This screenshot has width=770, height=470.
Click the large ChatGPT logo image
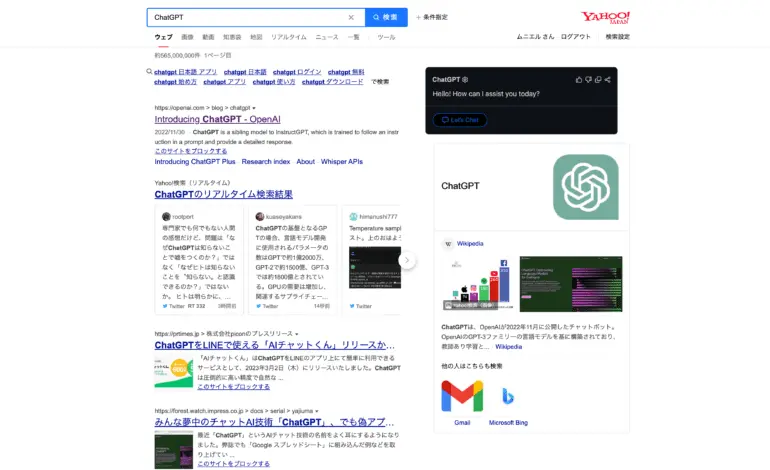coord(585,187)
